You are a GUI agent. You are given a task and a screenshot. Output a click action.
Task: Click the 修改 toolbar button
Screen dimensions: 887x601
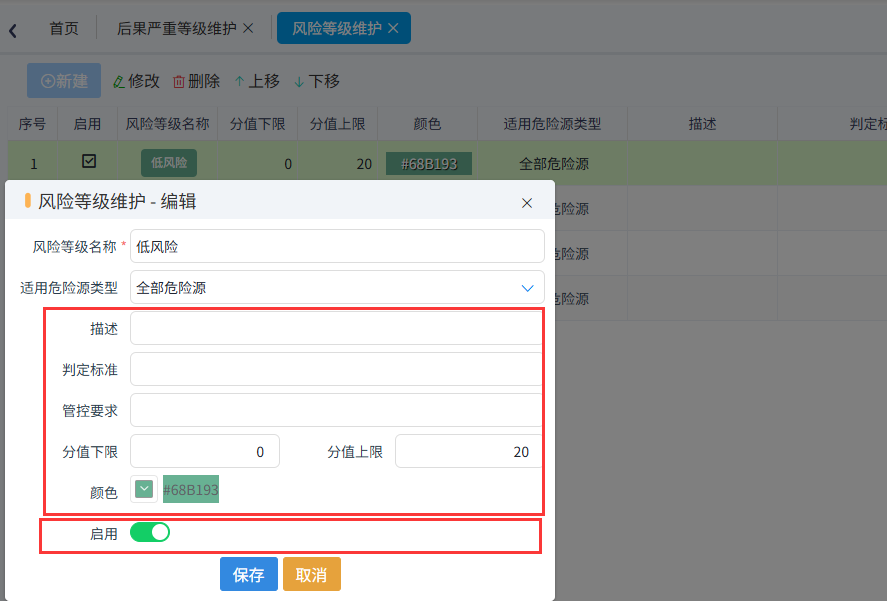[x=136, y=81]
